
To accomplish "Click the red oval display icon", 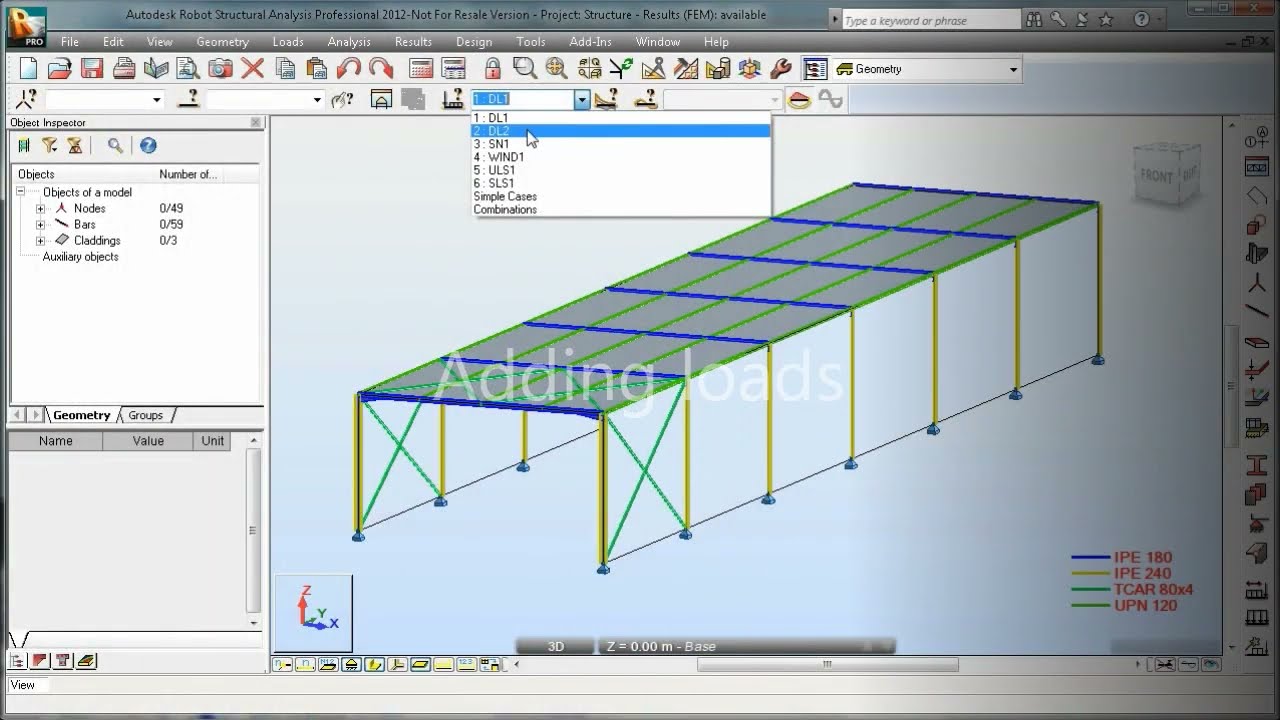I will pos(799,99).
